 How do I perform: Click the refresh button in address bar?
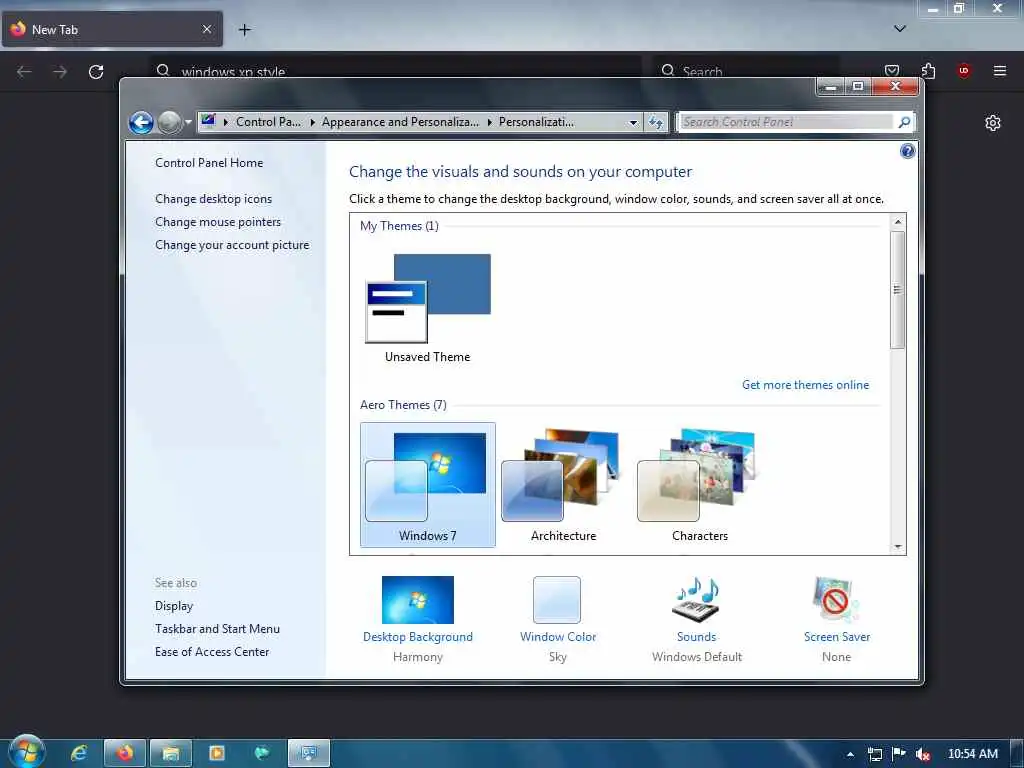656,122
